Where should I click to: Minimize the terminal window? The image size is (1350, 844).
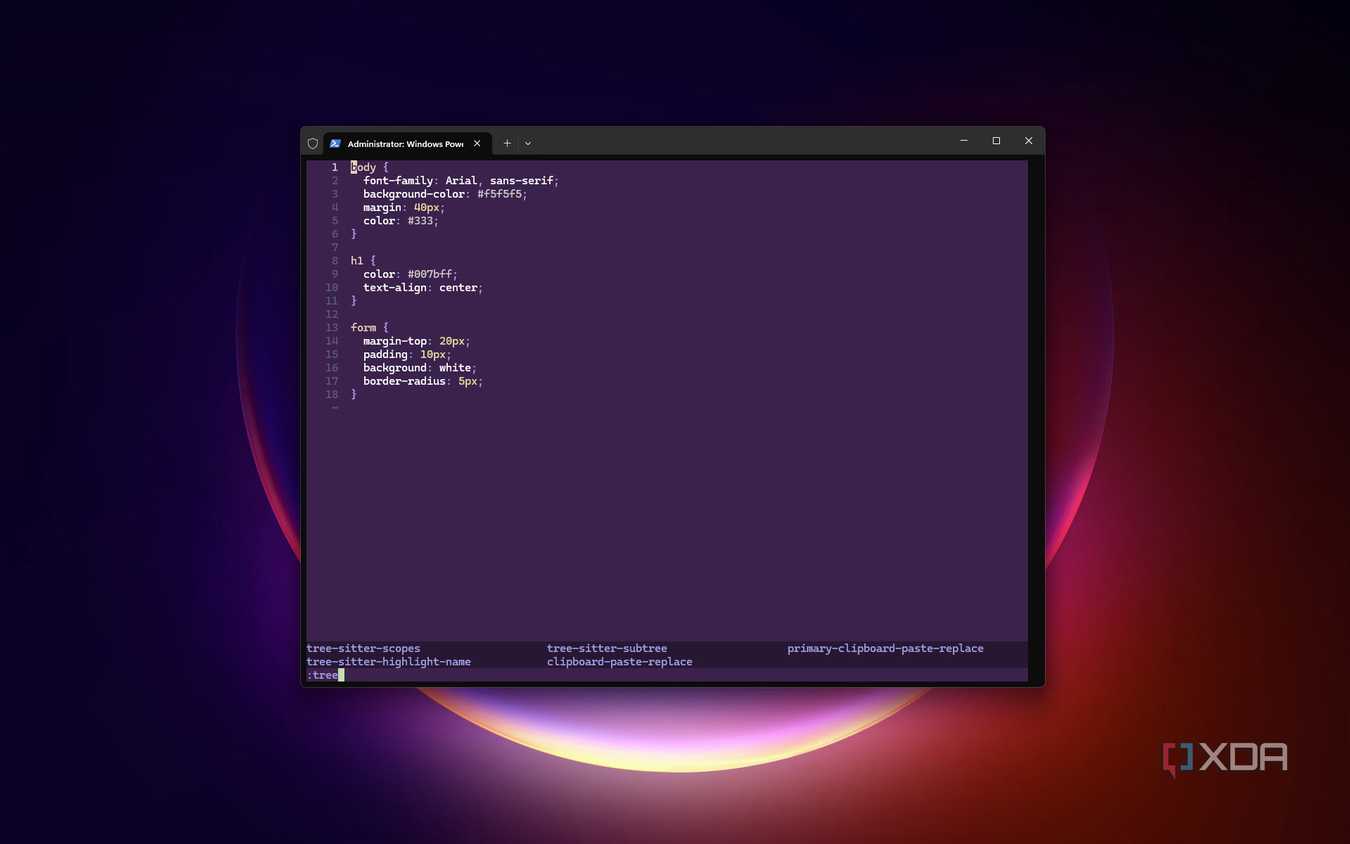click(964, 141)
